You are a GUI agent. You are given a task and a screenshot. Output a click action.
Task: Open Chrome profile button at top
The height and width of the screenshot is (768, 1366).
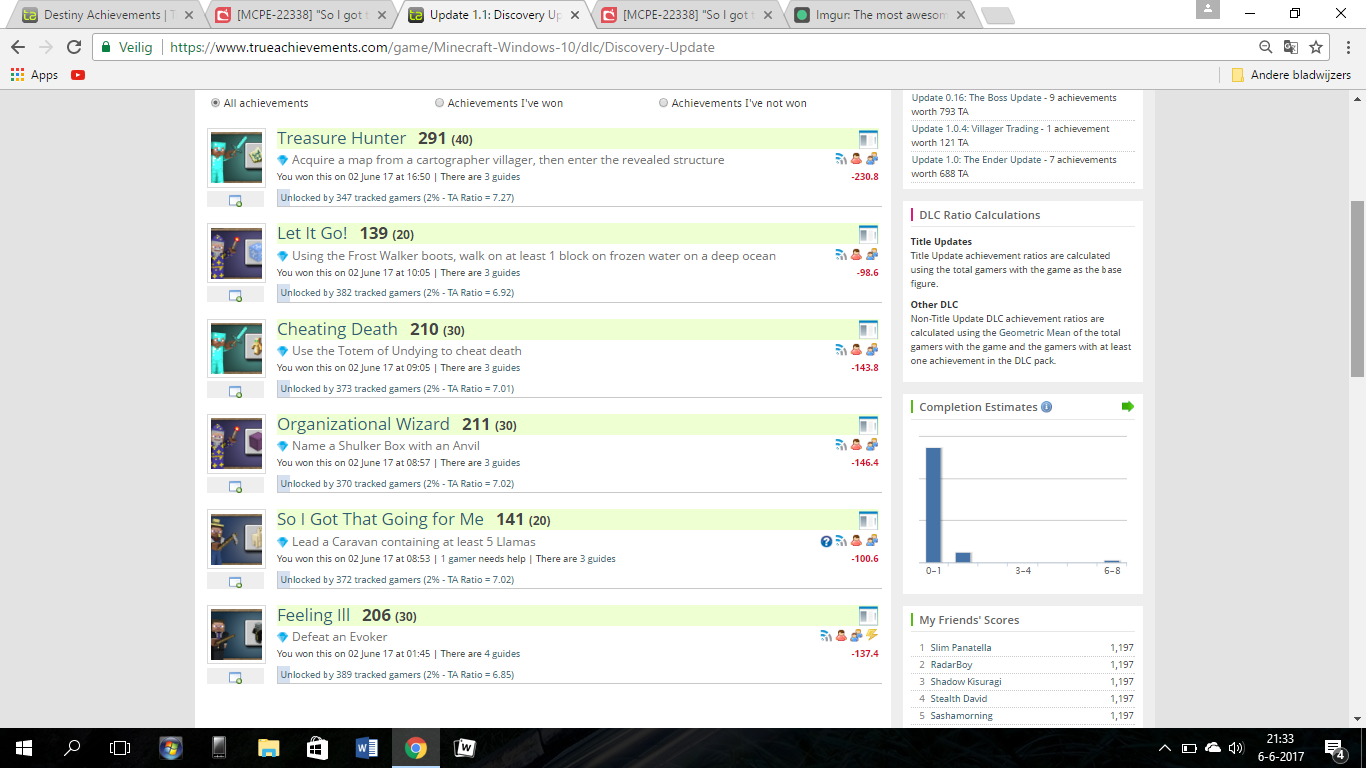click(1208, 9)
